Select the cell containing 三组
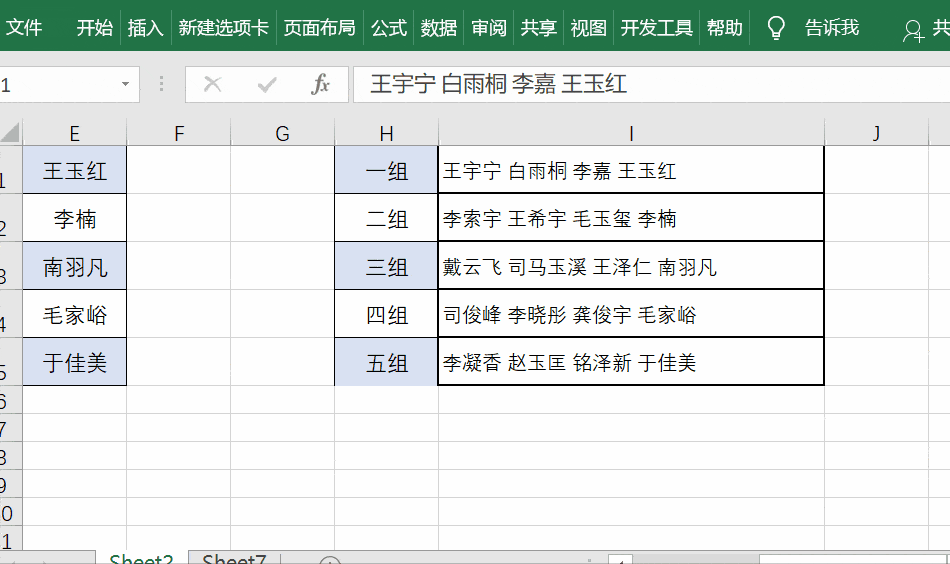 point(386,267)
